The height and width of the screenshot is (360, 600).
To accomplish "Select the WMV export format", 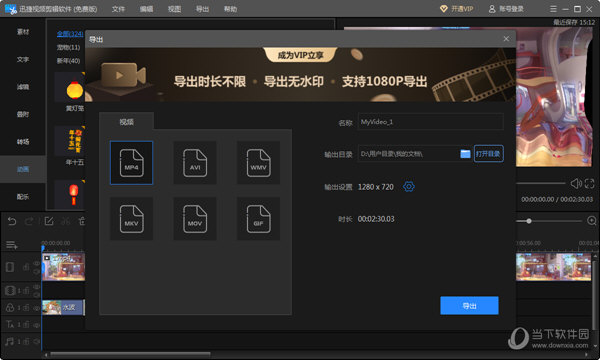I will pyautogui.click(x=258, y=163).
